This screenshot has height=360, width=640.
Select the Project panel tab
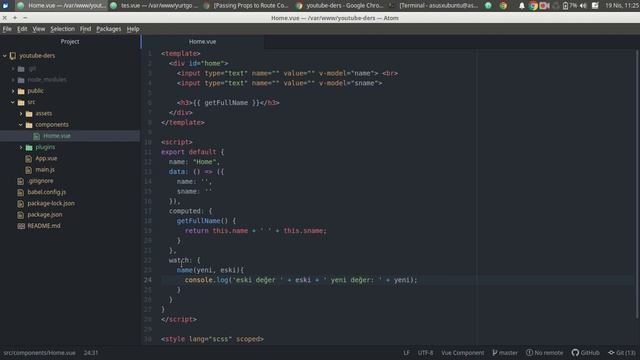(70, 42)
